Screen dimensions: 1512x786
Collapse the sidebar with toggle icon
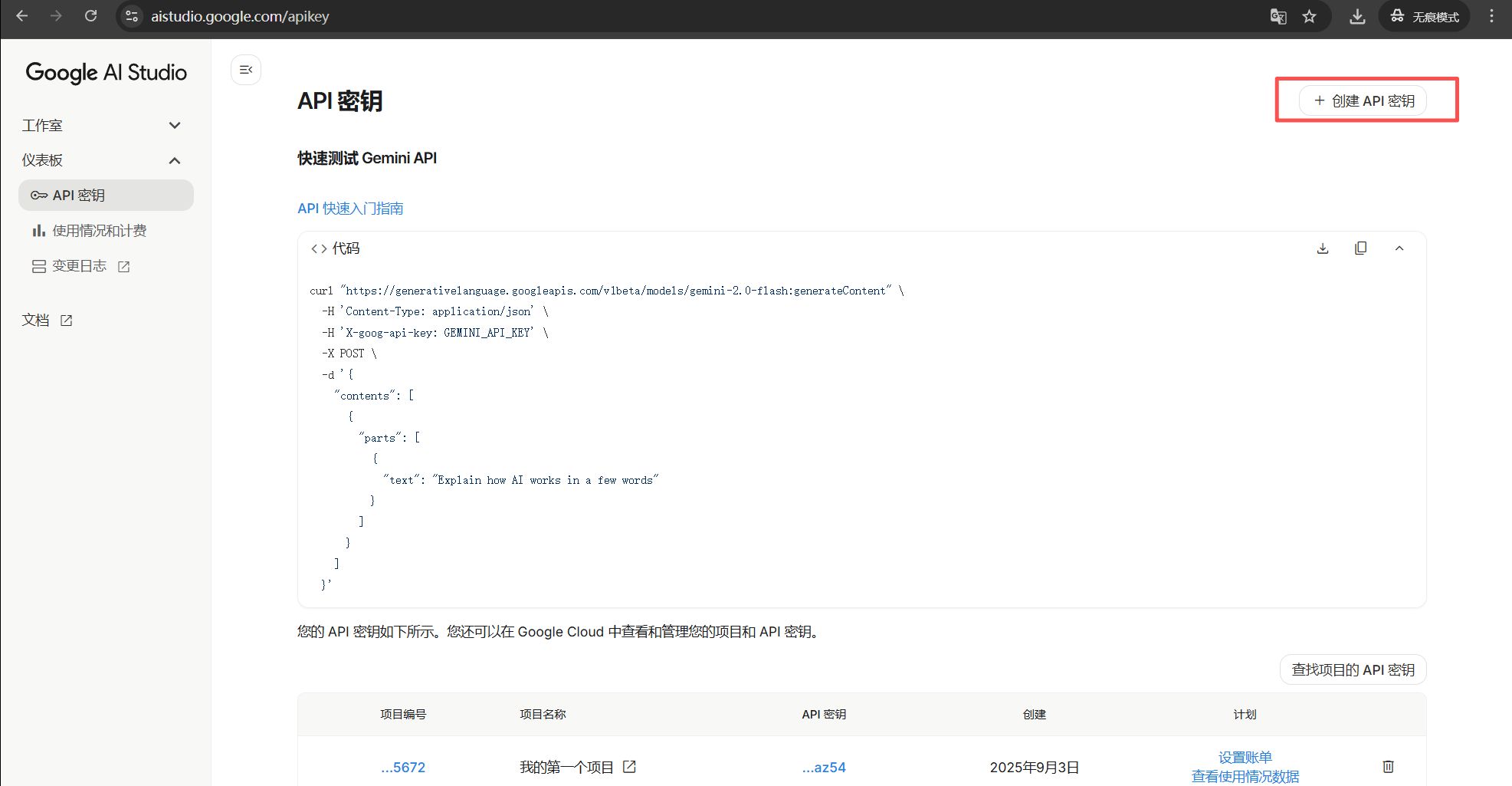[x=246, y=70]
